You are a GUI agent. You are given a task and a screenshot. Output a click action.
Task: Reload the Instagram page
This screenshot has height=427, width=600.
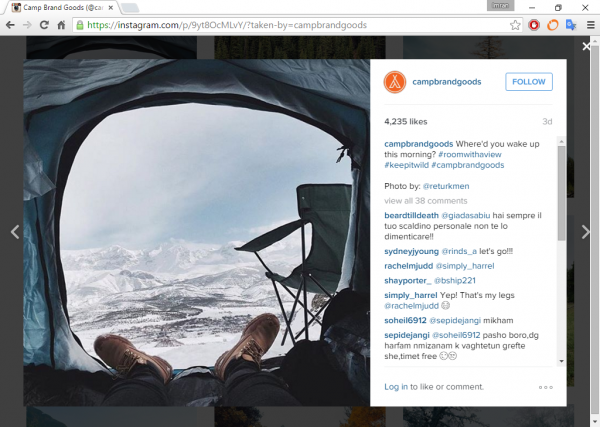click(44, 25)
